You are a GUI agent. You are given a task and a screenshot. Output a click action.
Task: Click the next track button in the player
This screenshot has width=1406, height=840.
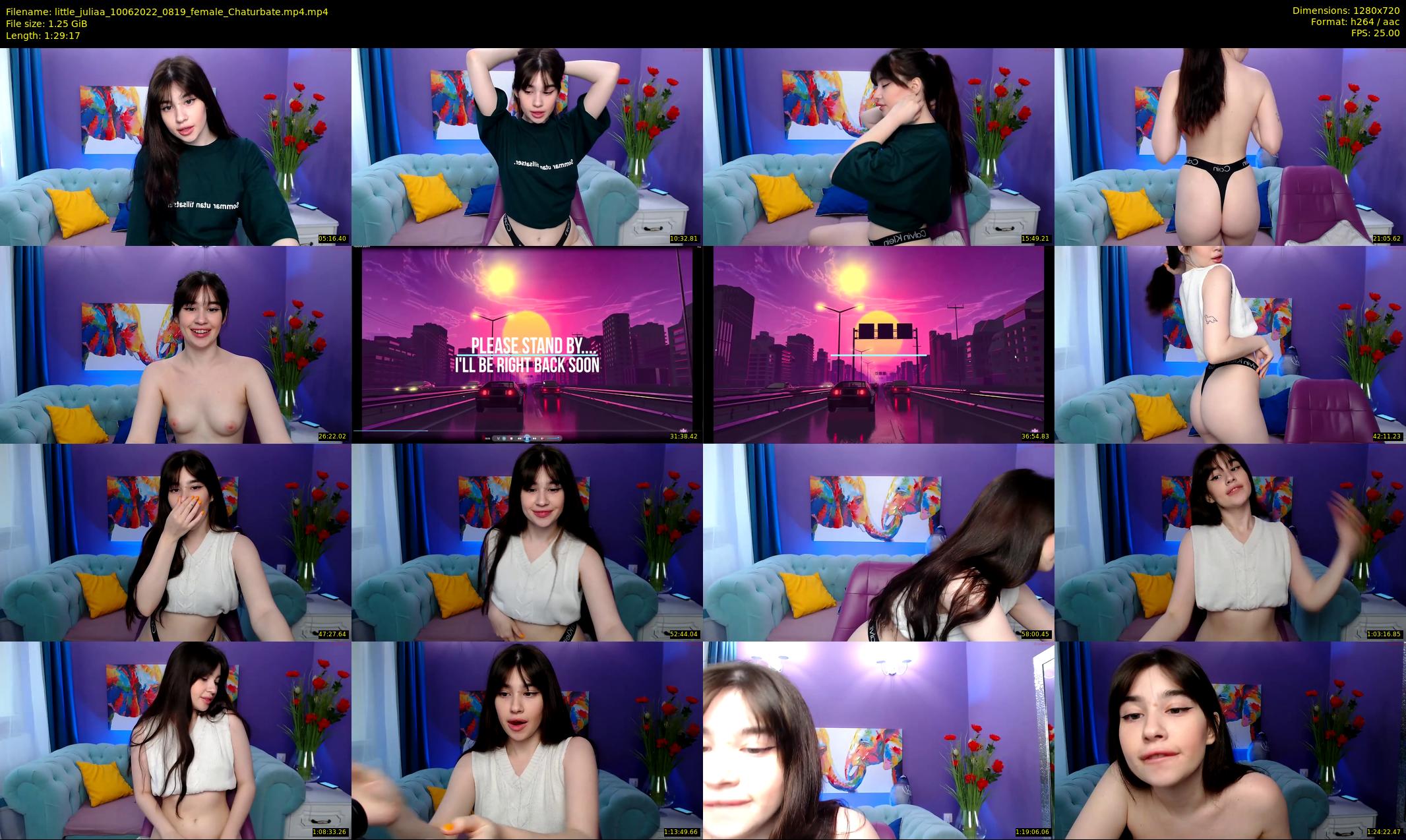click(x=535, y=438)
